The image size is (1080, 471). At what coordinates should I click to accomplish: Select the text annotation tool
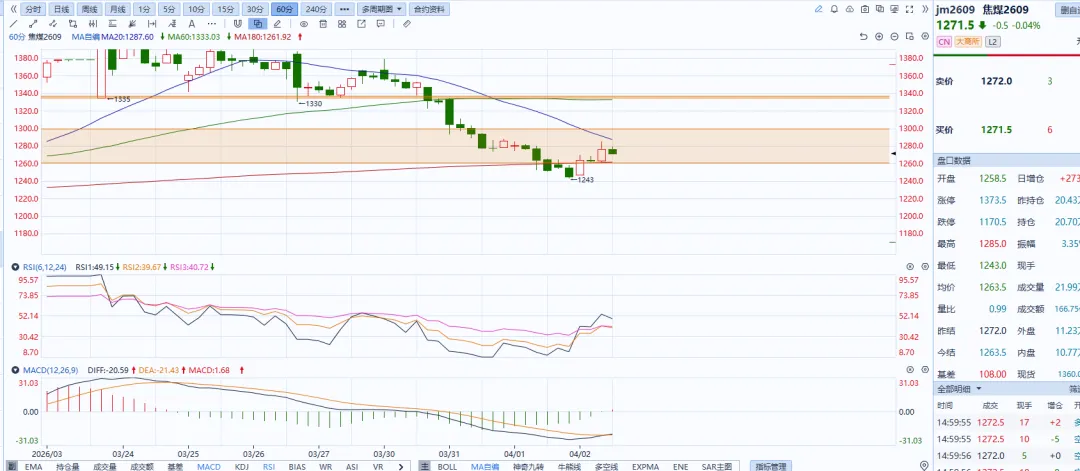pyautogui.click(x=191, y=23)
